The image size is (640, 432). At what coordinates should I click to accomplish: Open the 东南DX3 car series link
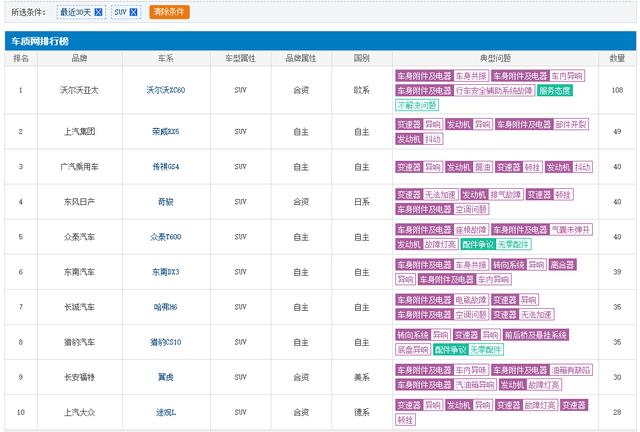pyautogui.click(x=166, y=272)
